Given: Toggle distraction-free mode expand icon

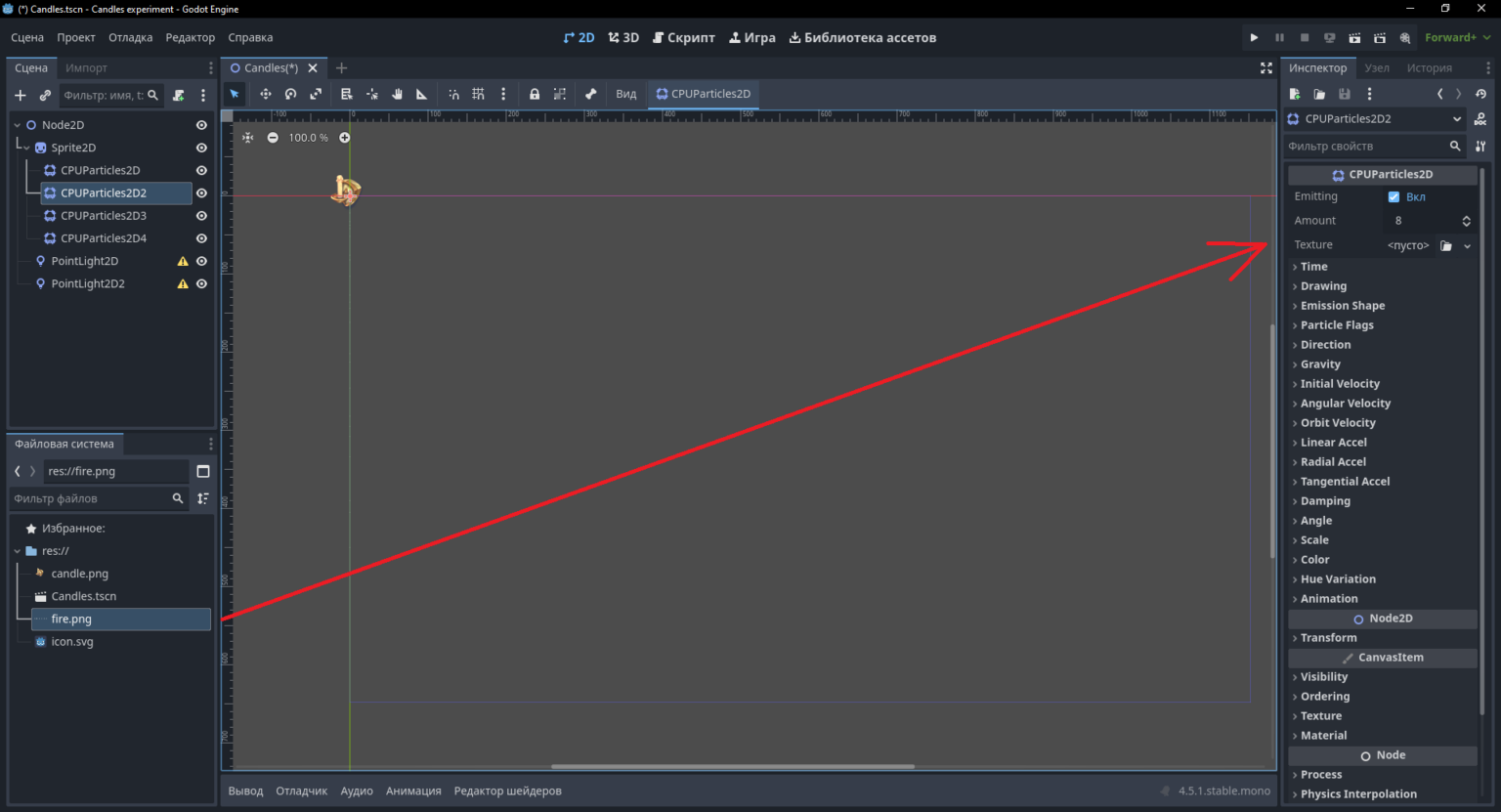Looking at the screenshot, I should coord(1266,67).
